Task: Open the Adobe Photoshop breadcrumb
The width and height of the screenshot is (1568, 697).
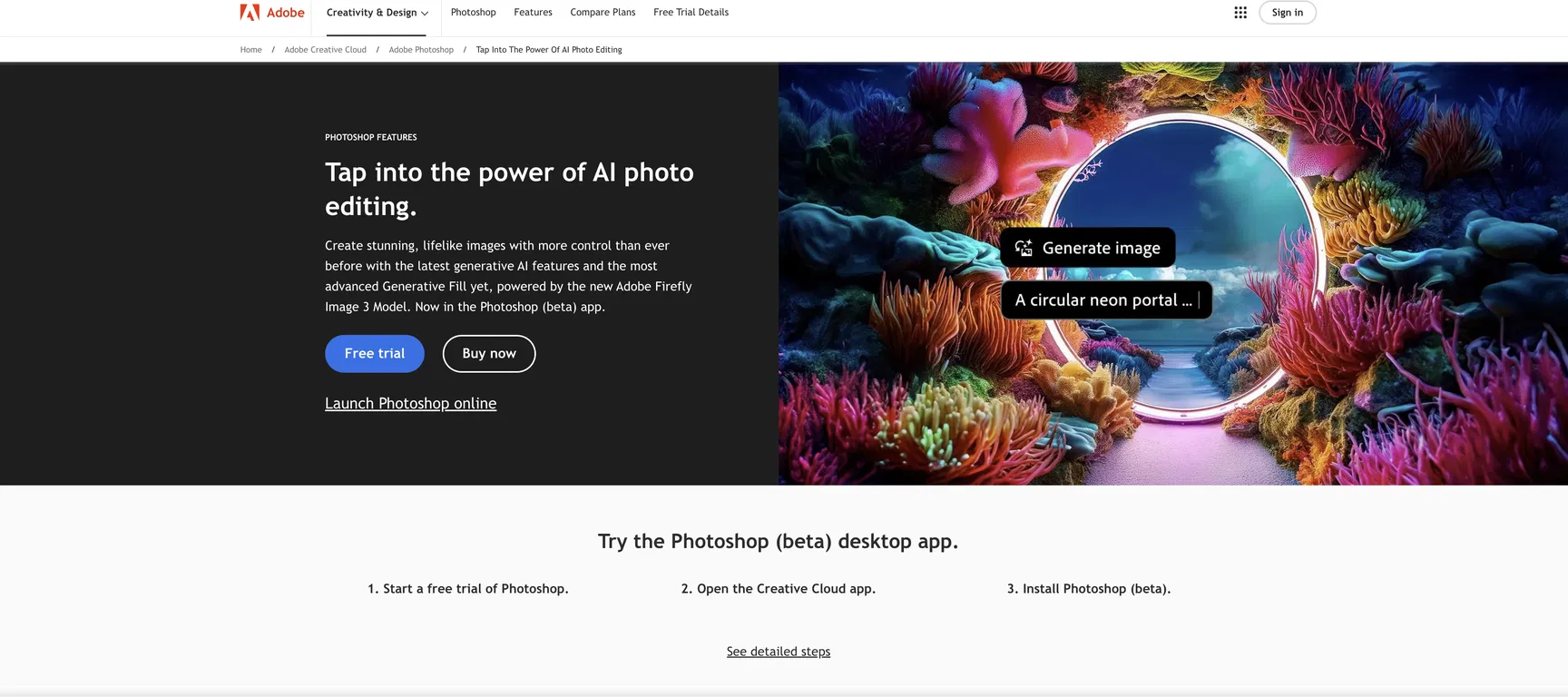Action: 421,50
